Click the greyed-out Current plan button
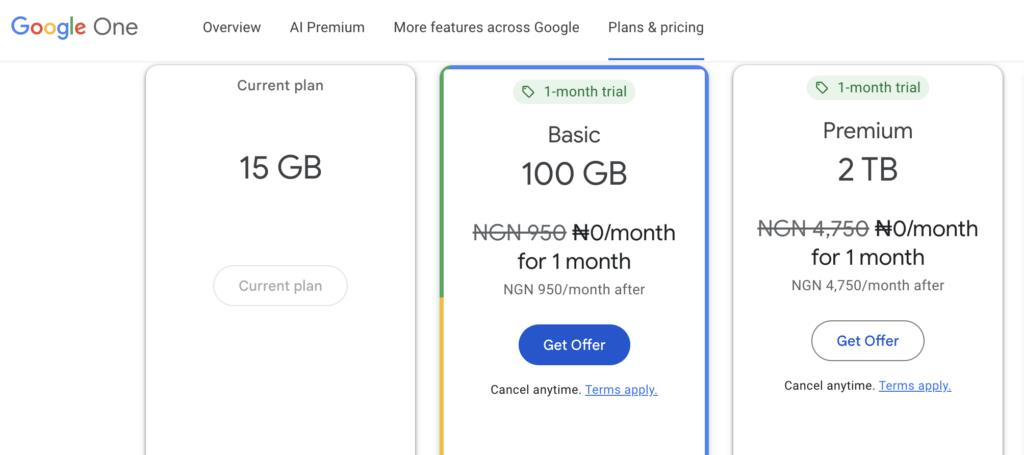Image resolution: width=1024 pixels, height=455 pixels. tap(280, 286)
